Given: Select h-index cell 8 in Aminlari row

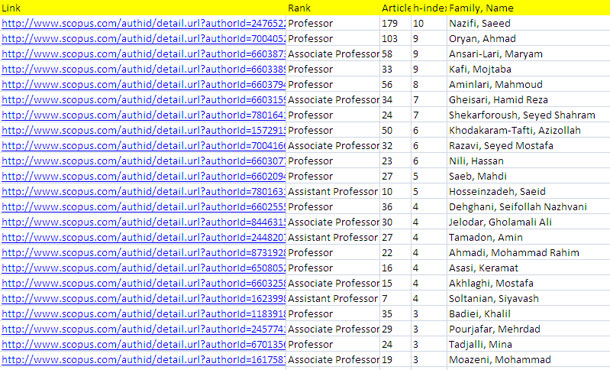Looking at the screenshot, I should pos(429,84).
